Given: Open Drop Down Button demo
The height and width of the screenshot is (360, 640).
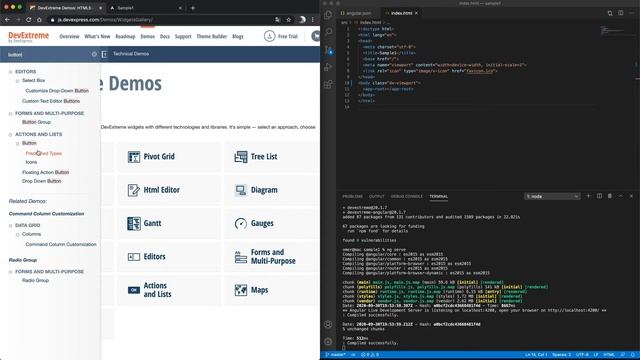Looking at the screenshot, I should click(42, 181).
